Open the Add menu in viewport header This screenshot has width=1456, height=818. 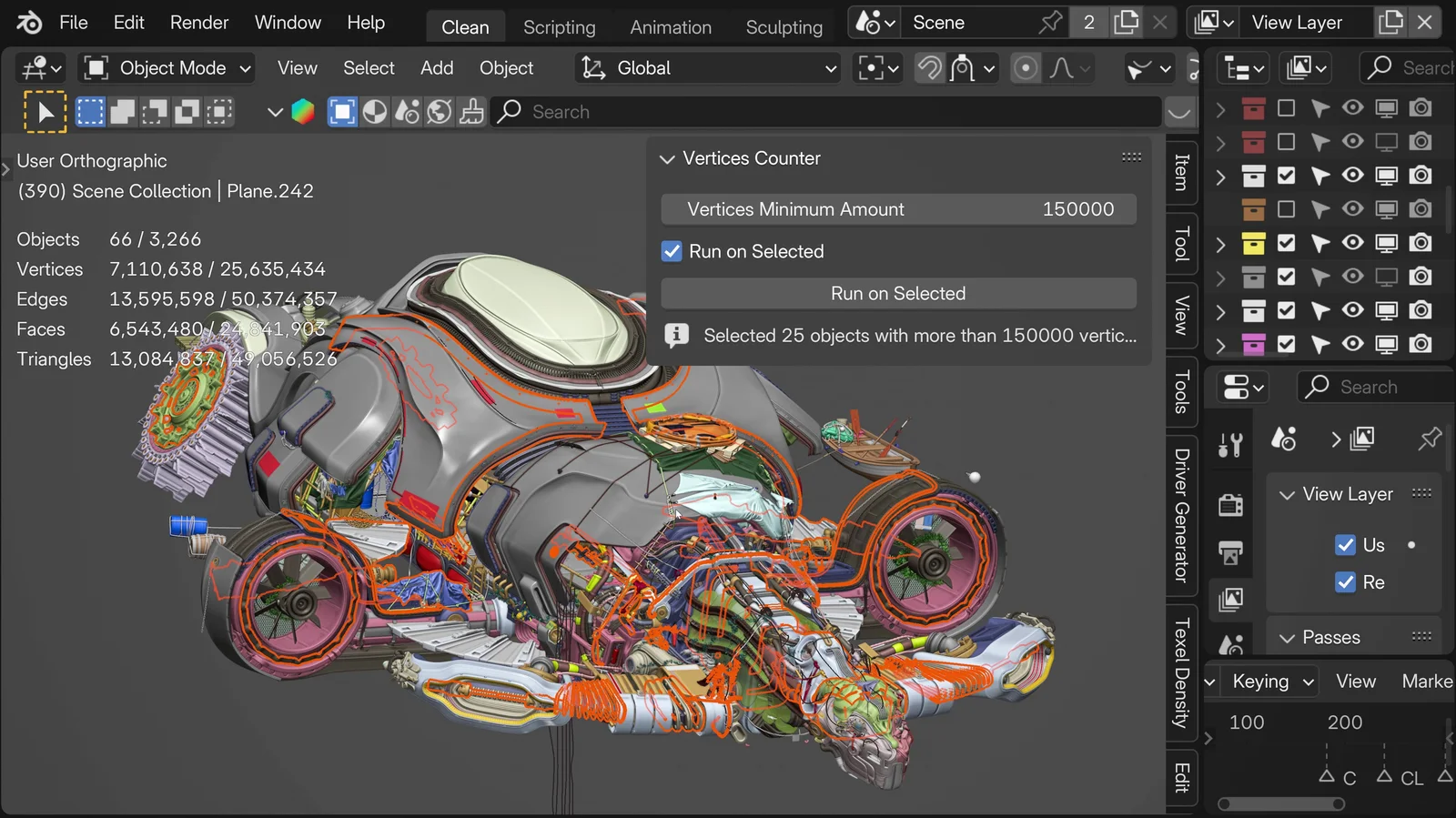[x=437, y=68]
